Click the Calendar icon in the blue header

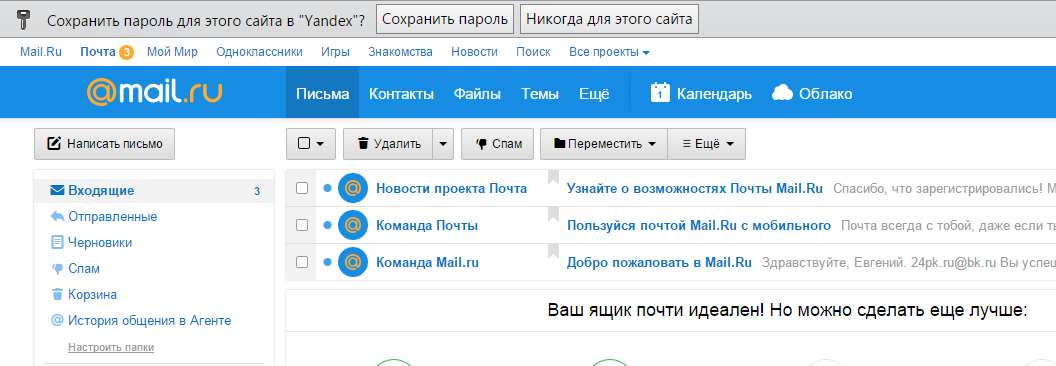pos(660,93)
